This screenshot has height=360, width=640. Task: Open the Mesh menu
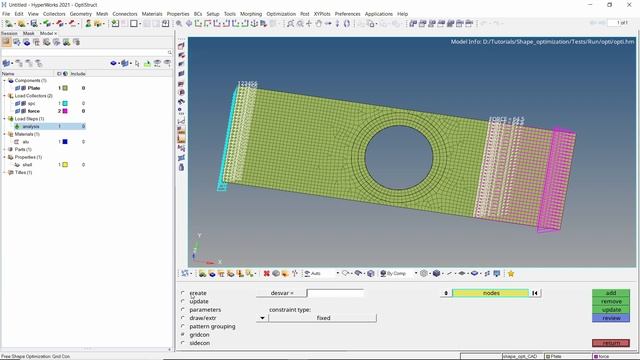(102, 14)
